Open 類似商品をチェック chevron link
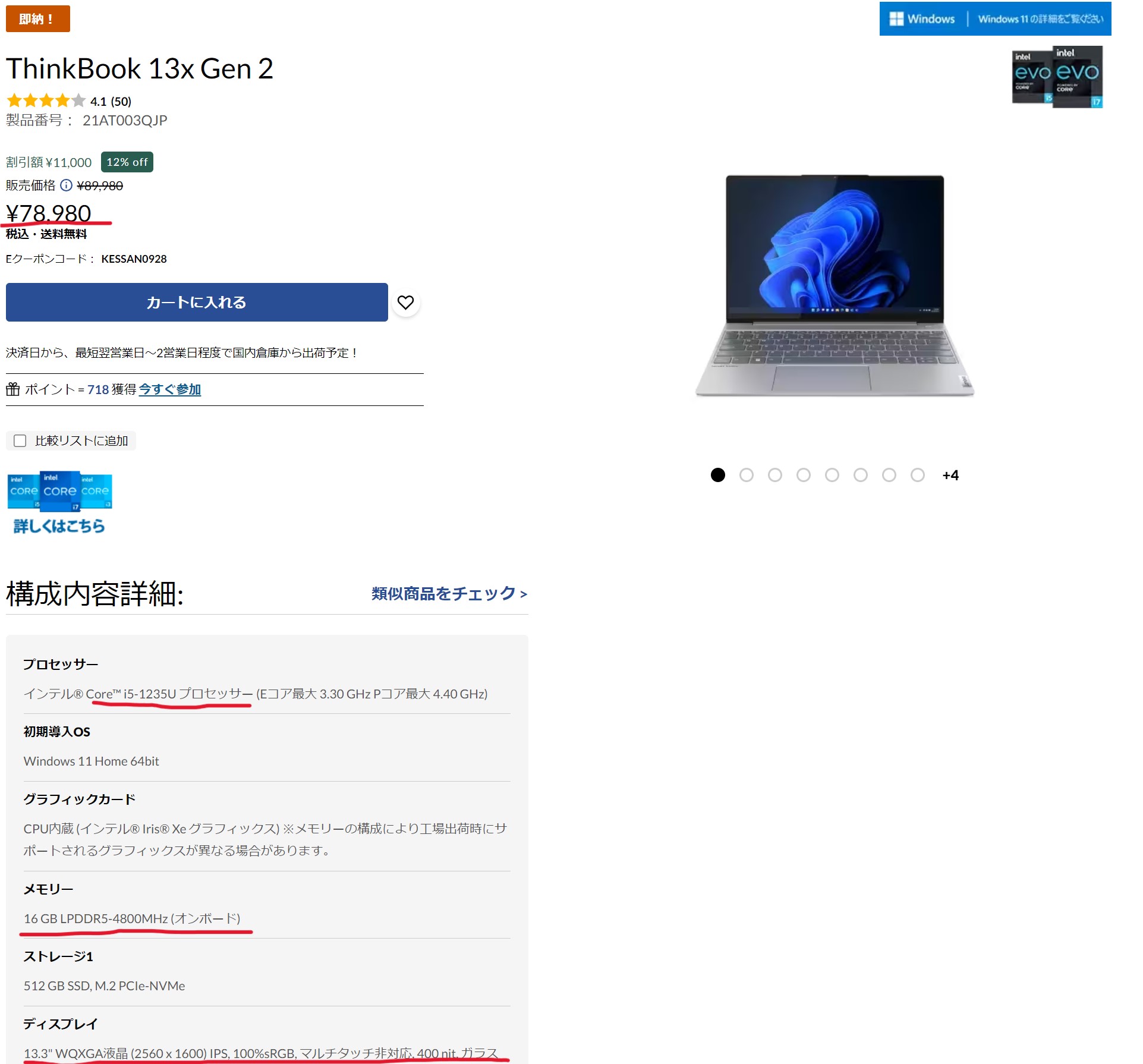 click(x=449, y=593)
